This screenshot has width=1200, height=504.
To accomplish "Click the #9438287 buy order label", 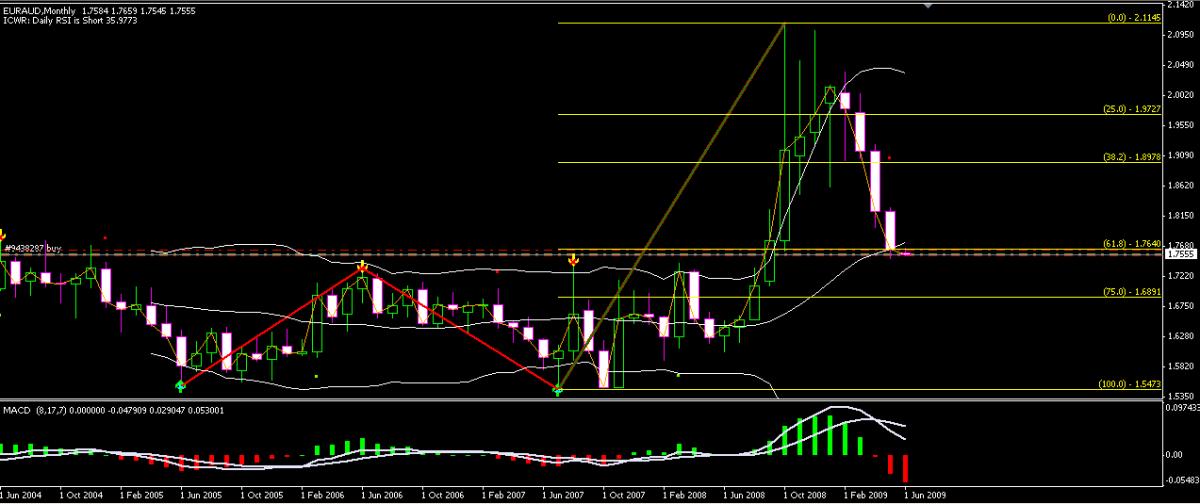I will coord(31,246).
